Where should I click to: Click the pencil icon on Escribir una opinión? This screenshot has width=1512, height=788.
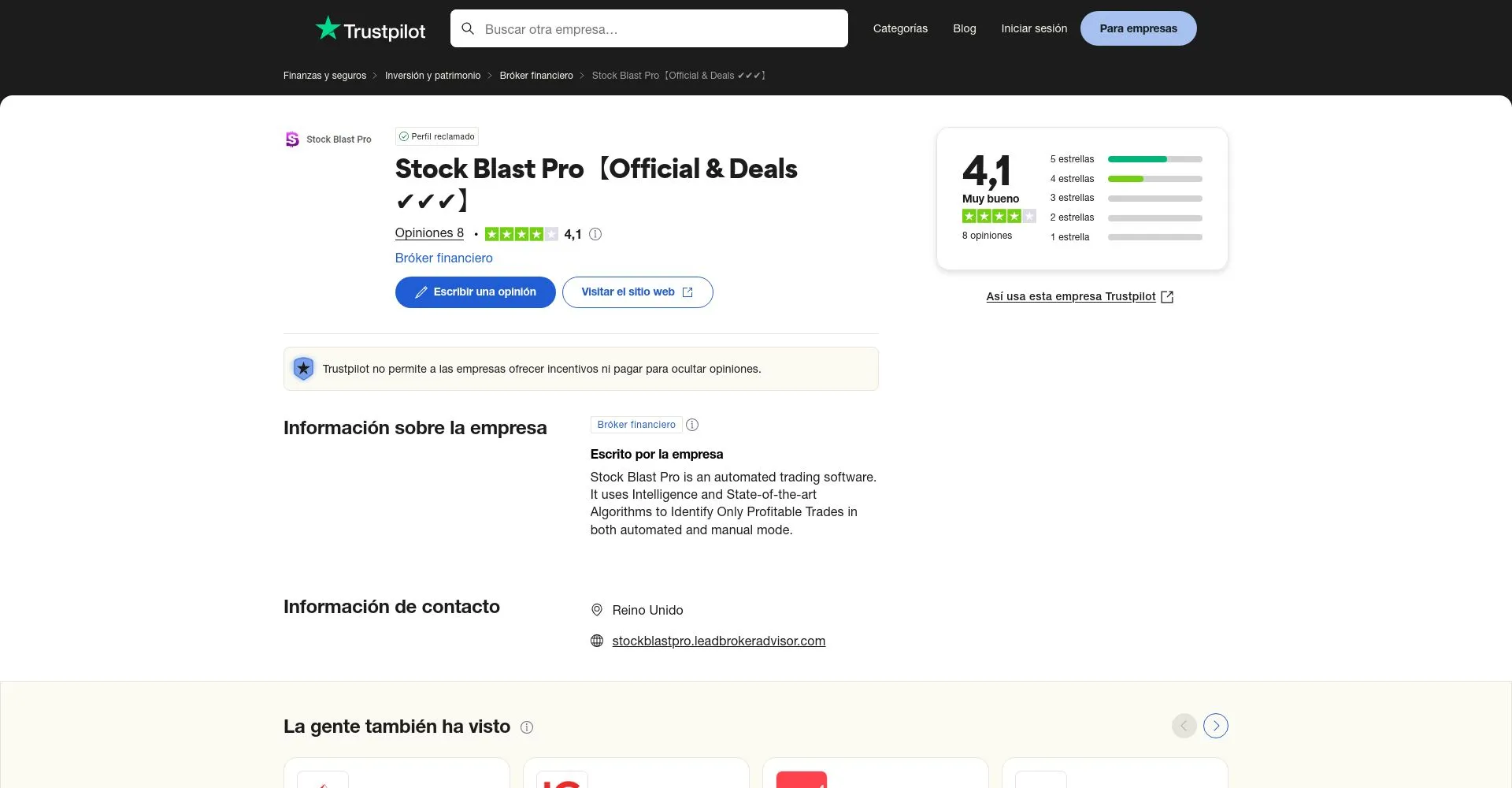[x=421, y=292]
